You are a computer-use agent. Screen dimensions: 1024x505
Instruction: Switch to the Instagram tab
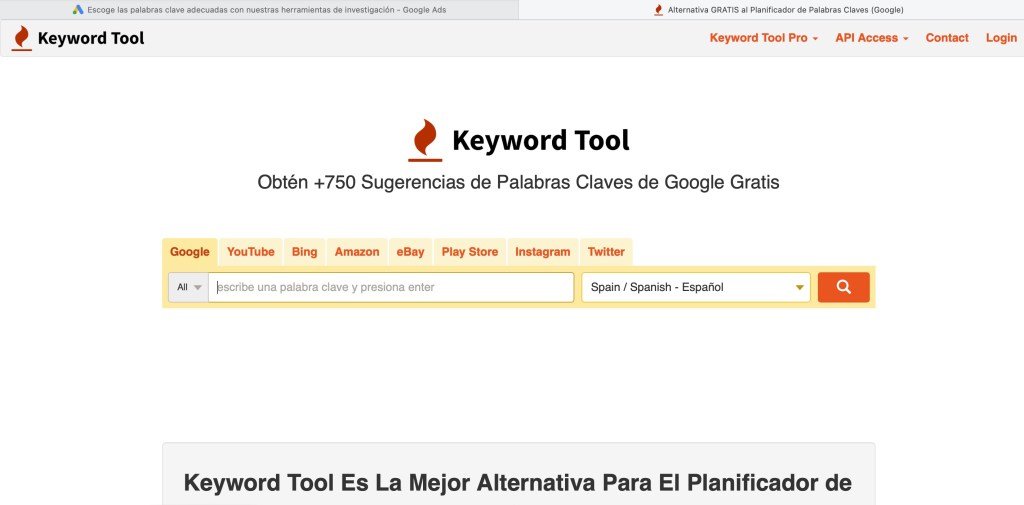(x=542, y=252)
